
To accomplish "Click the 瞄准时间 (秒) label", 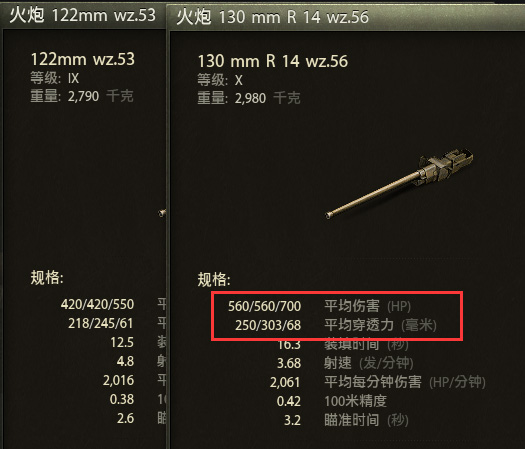I will (366, 420).
